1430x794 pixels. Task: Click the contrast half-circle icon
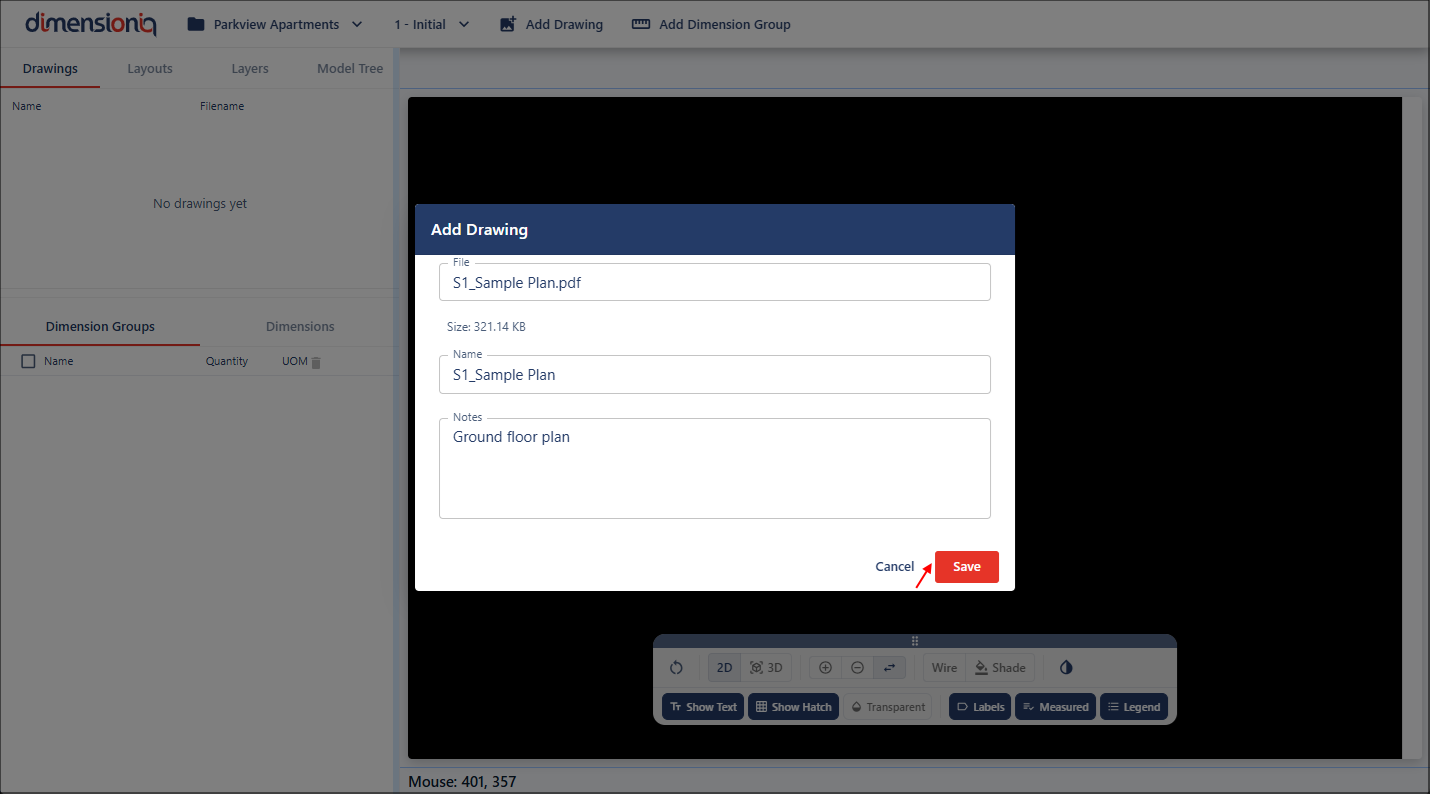coord(1066,668)
